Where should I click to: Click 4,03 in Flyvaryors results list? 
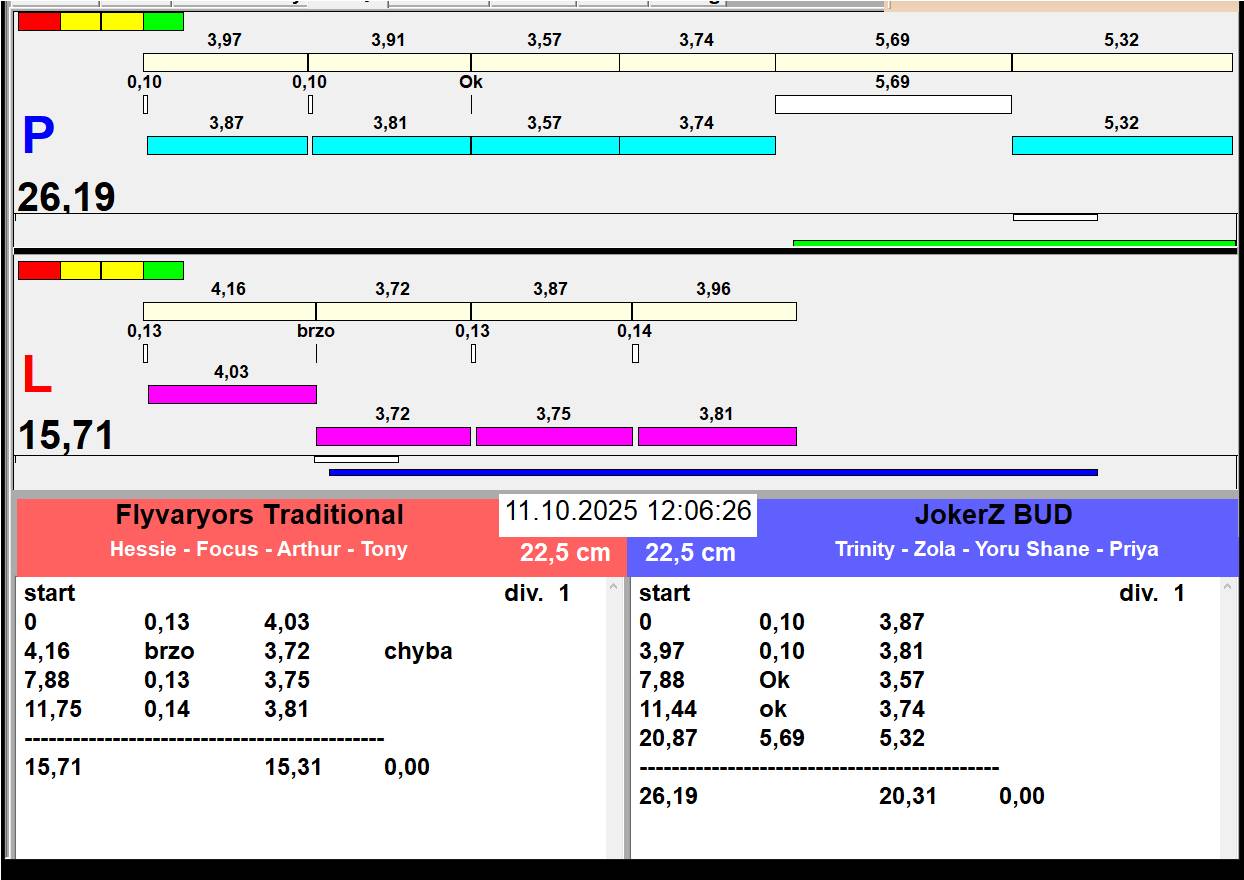[x=287, y=622]
